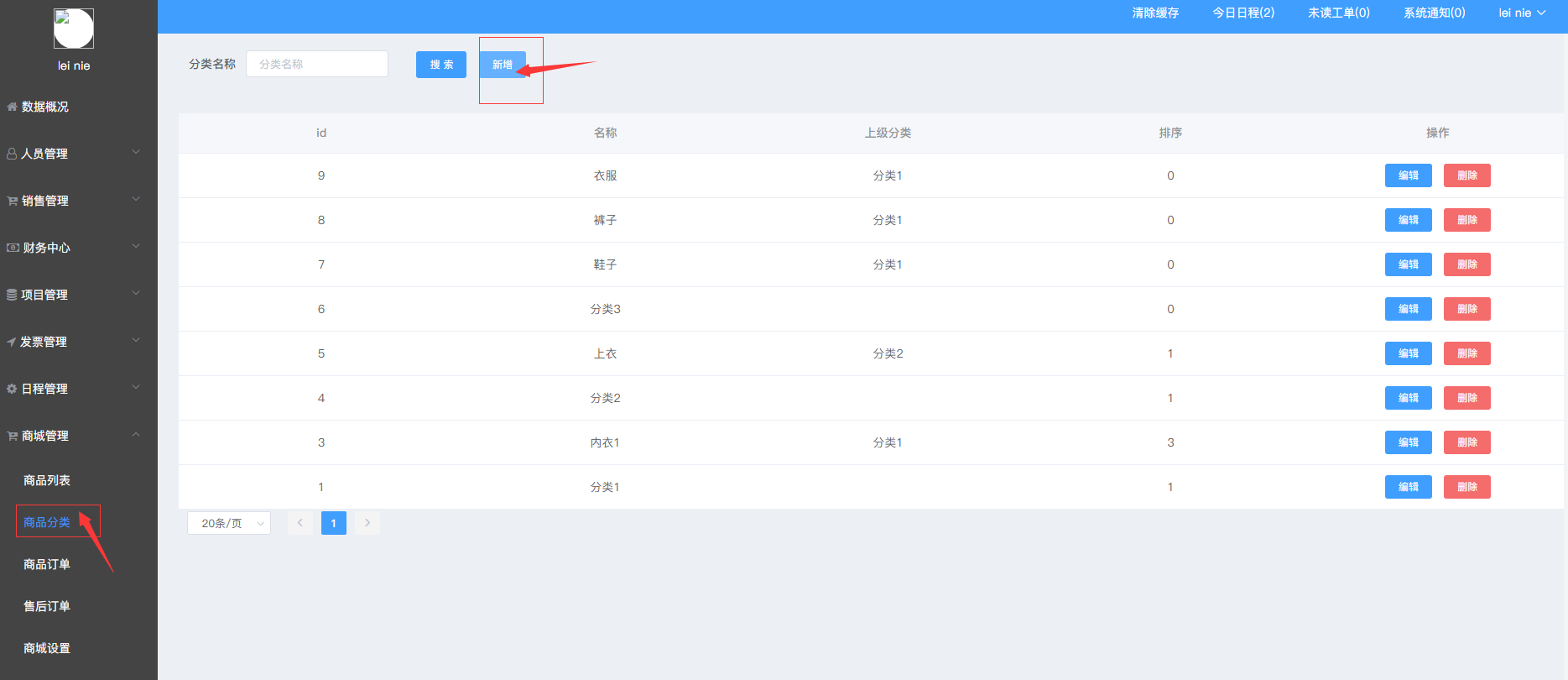
Task: Click the 新增 button
Action: [x=503, y=65]
